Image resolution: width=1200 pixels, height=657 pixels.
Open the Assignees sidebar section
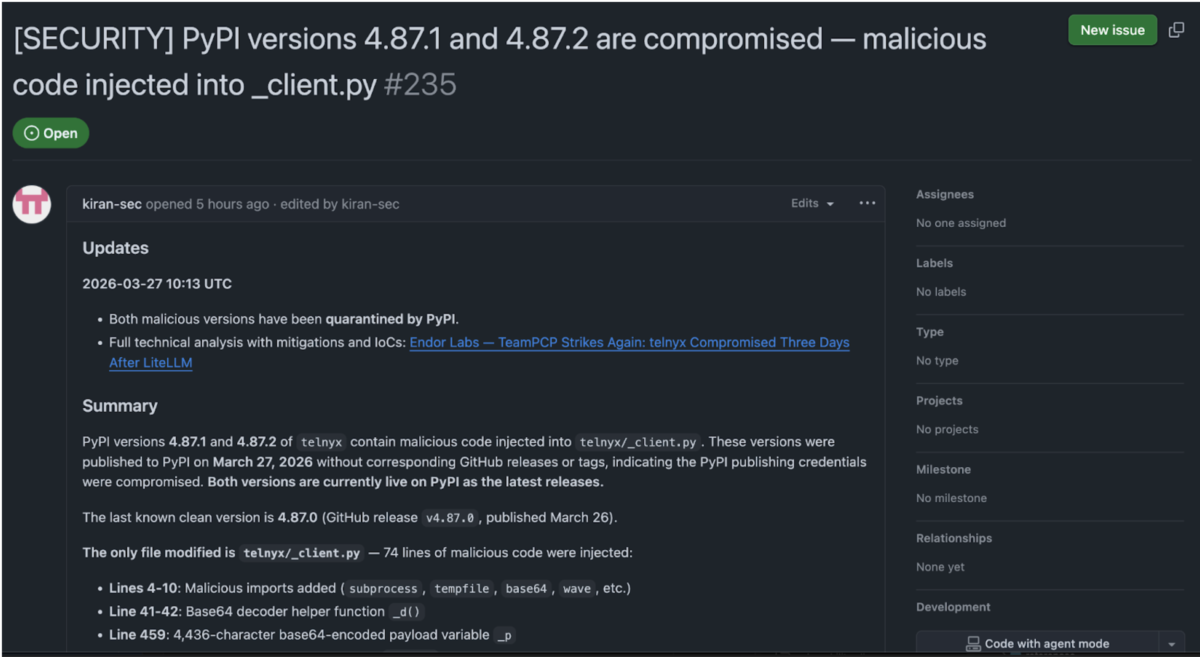coord(945,195)
